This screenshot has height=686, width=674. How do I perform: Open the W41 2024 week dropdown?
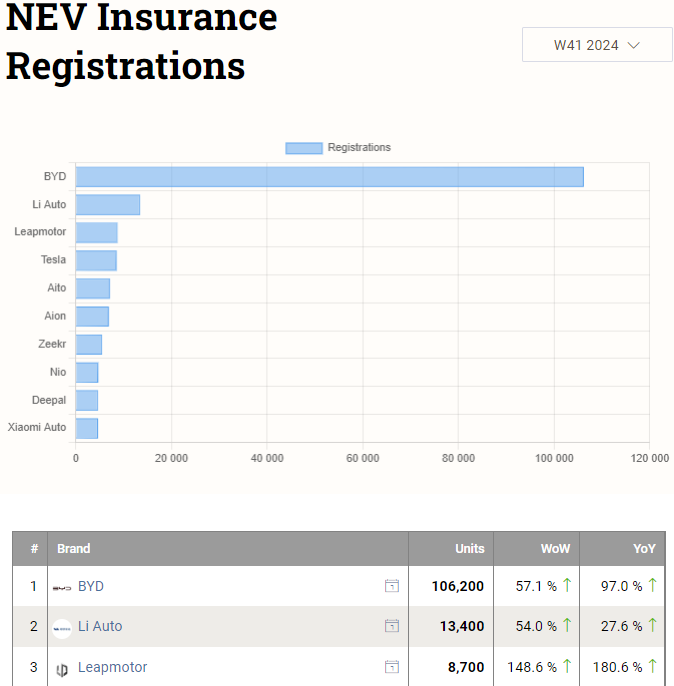597,45
